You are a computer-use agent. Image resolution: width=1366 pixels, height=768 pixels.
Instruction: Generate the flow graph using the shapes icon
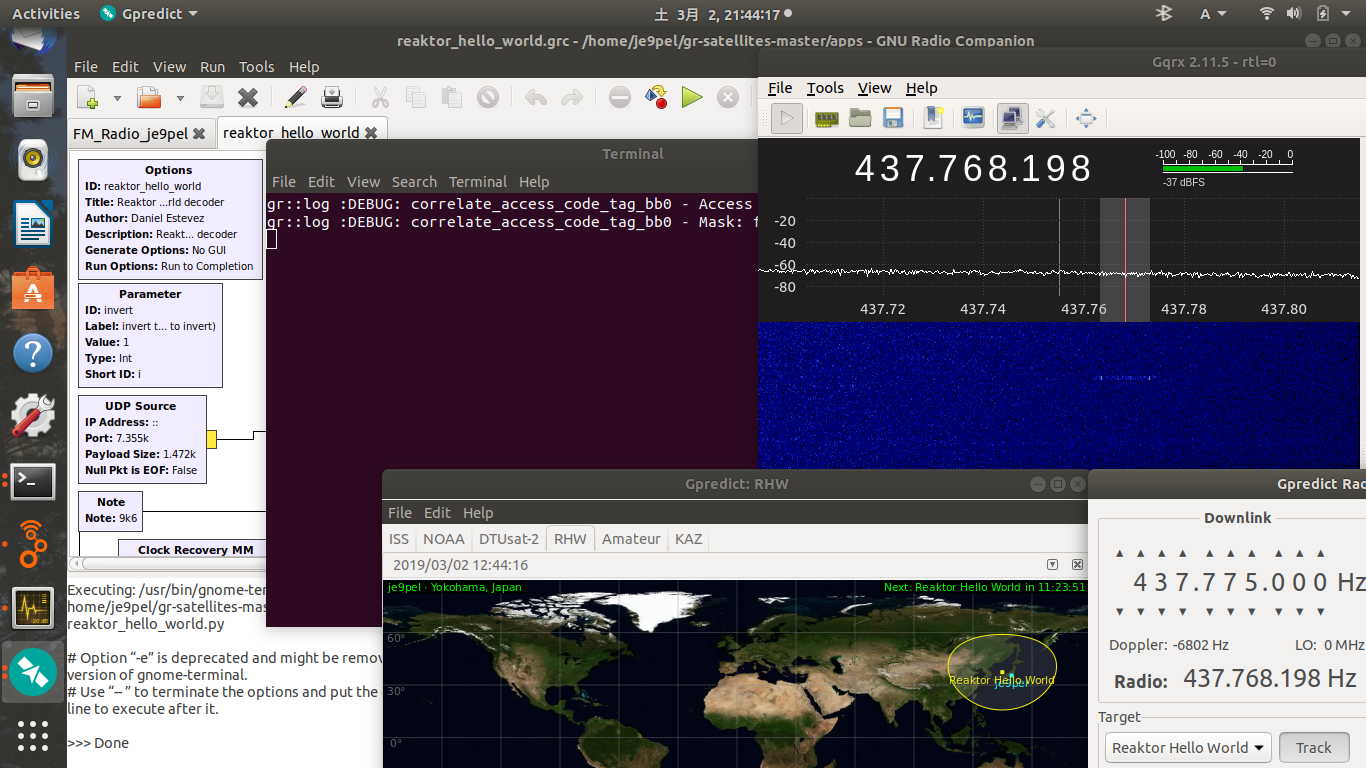point(656,97)
